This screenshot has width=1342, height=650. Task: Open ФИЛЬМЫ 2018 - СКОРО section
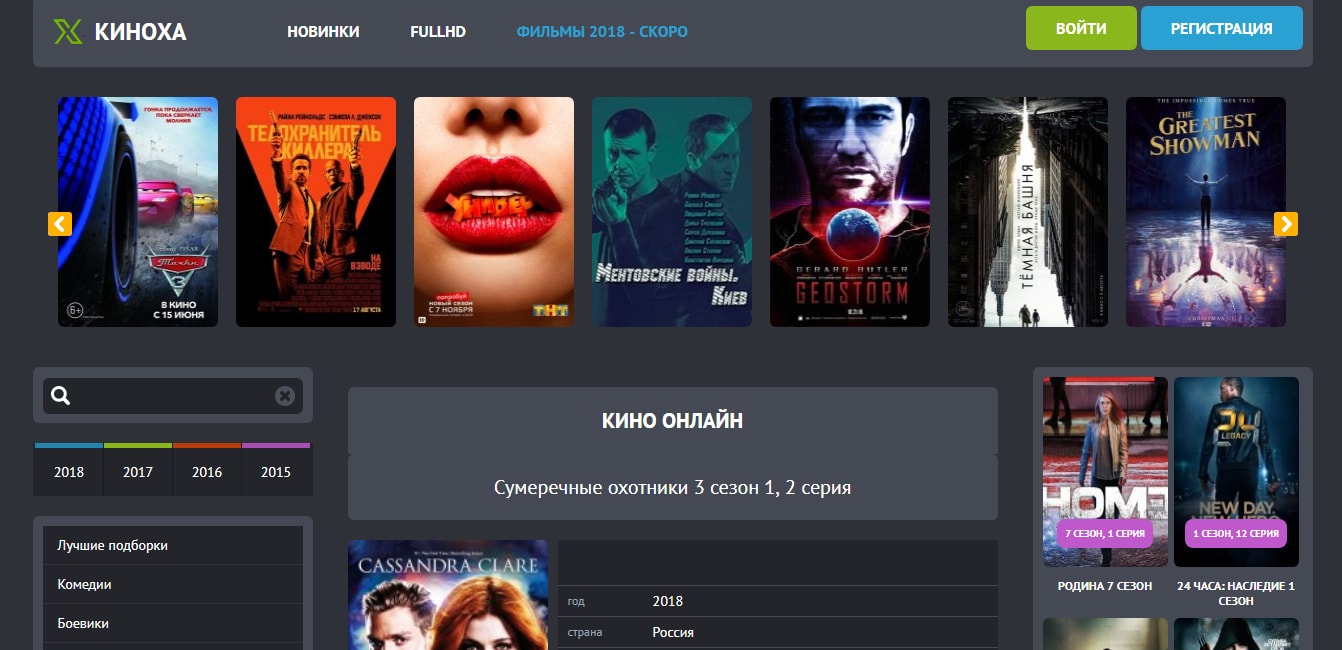click(x=602, y=32)
